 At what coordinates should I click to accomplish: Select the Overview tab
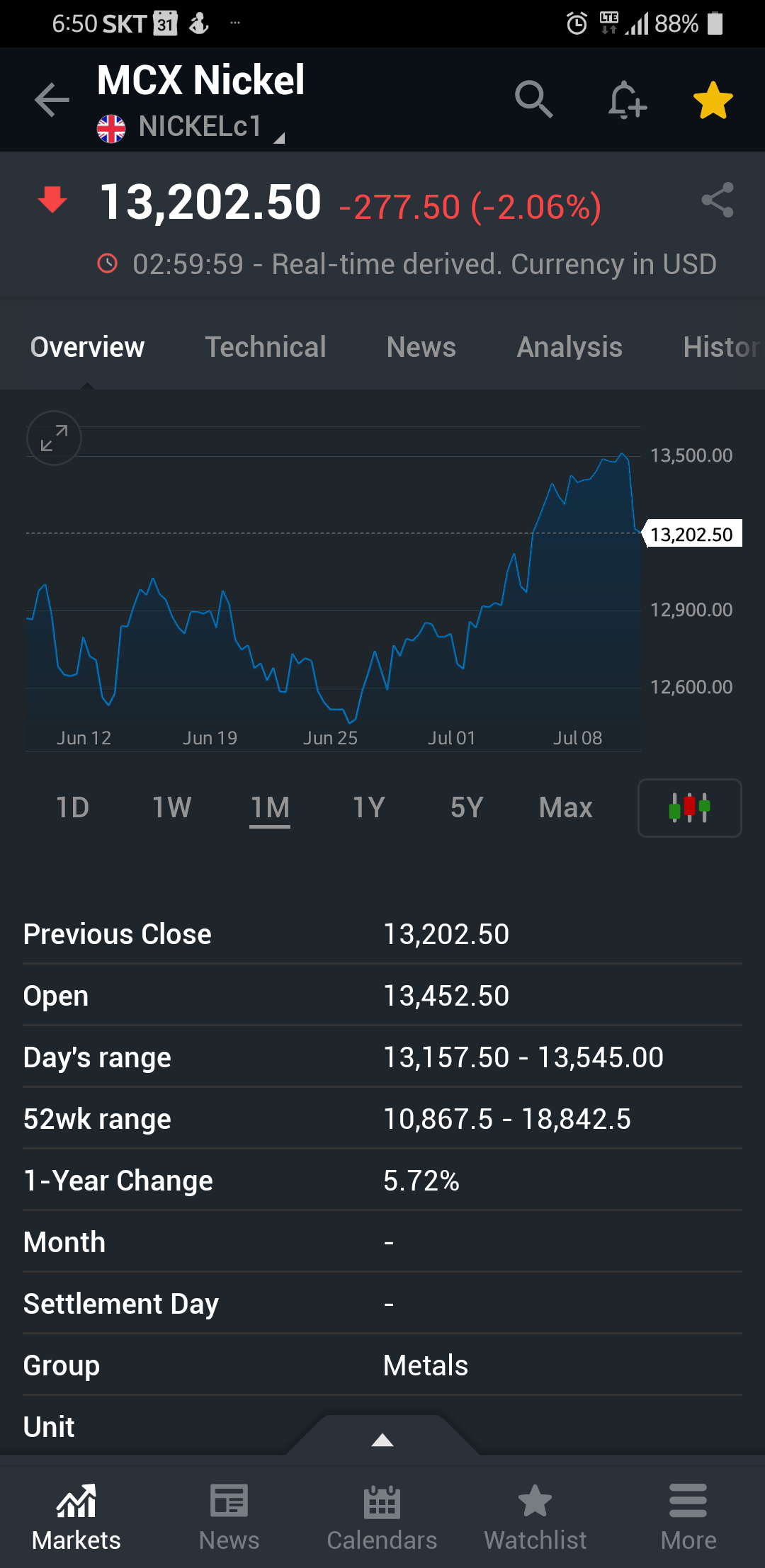point(87,347)
